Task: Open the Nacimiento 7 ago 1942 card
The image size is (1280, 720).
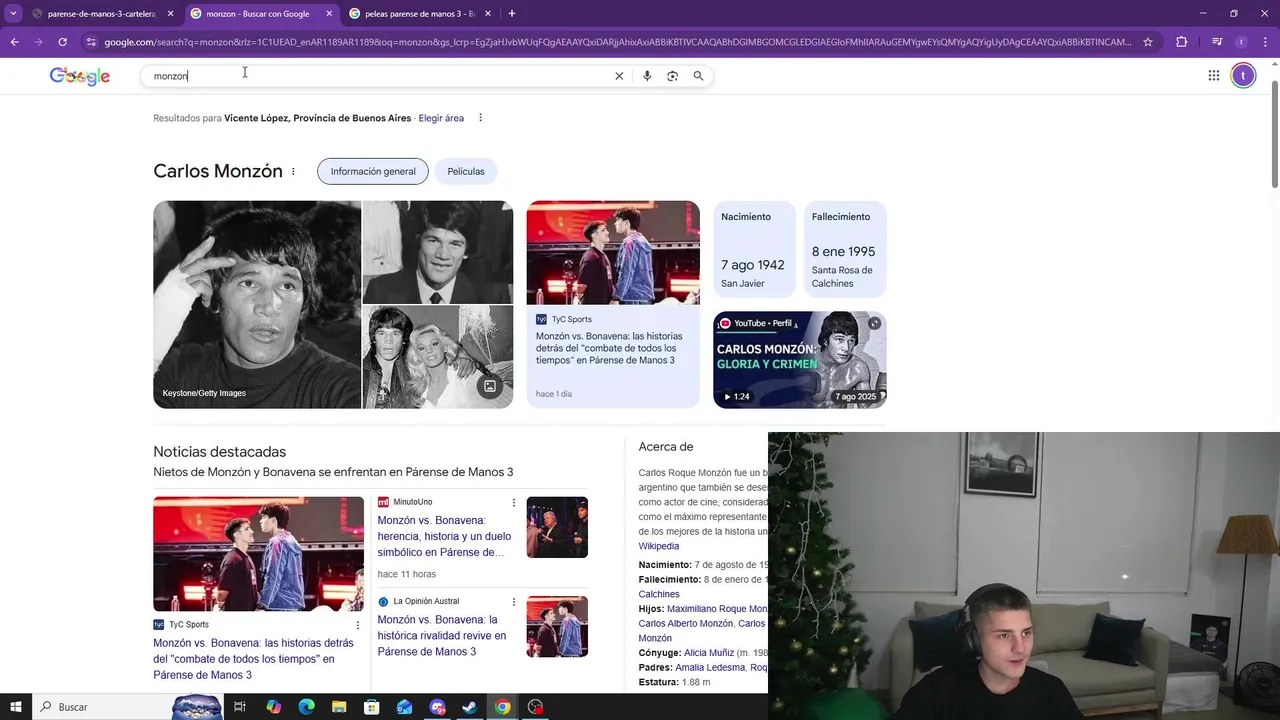Action: 754,250
